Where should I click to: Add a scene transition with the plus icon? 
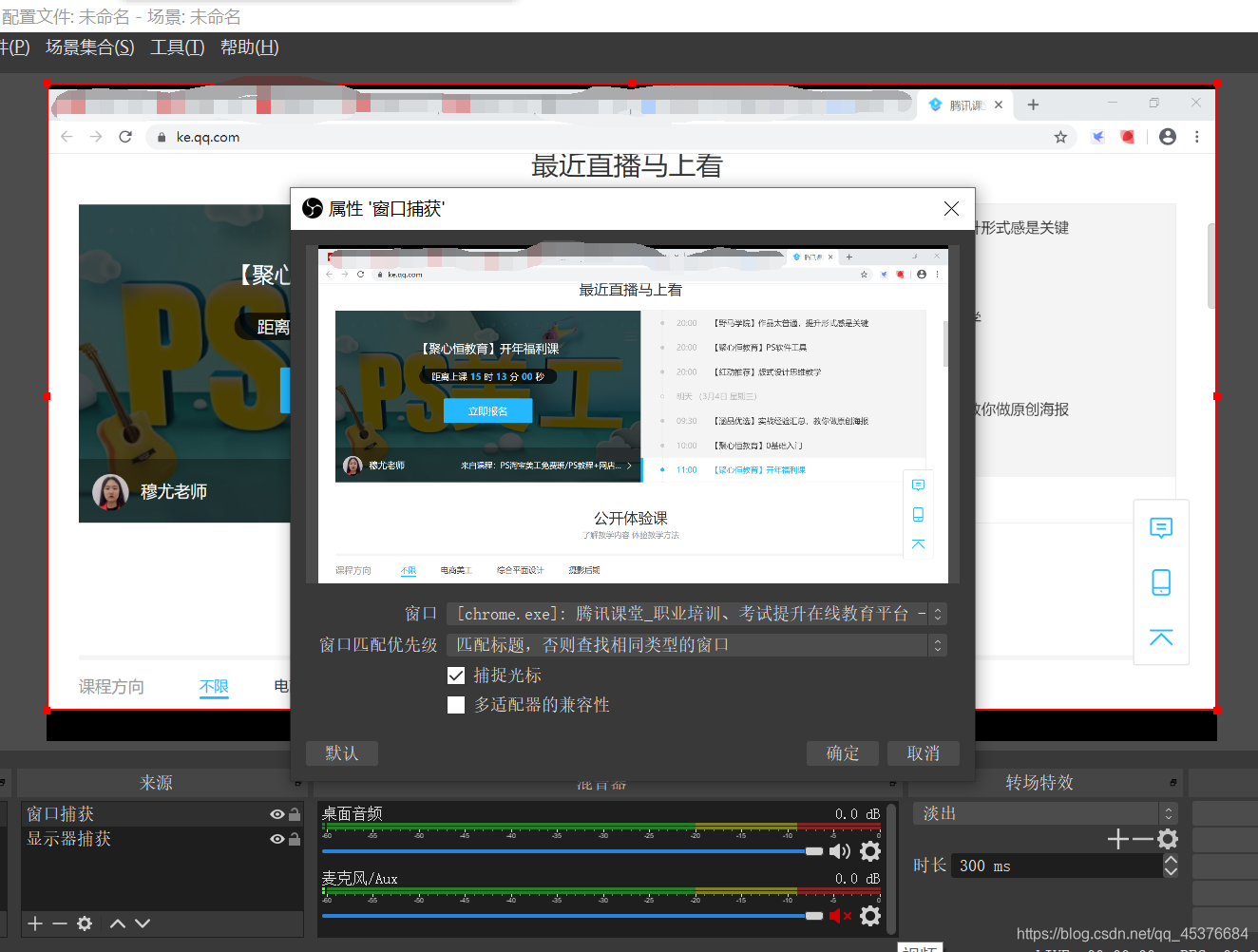coord(1118,839)
